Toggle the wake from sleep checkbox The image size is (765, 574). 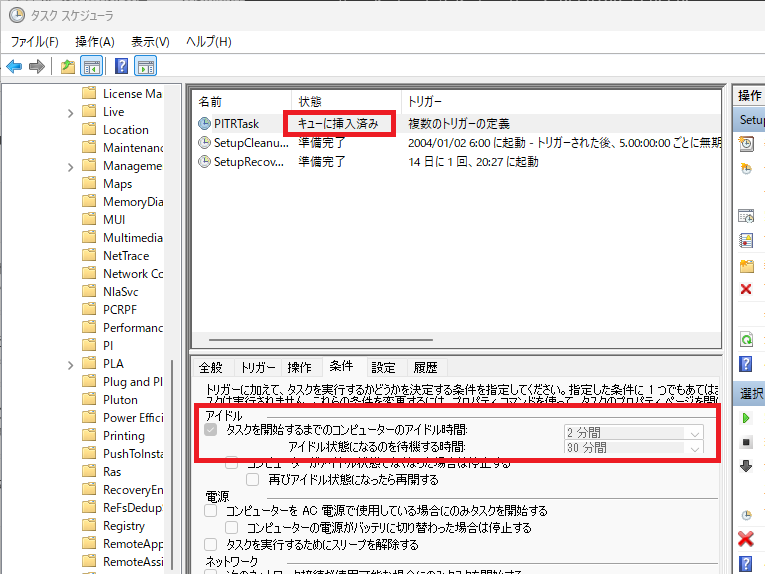tap(211, 544)
